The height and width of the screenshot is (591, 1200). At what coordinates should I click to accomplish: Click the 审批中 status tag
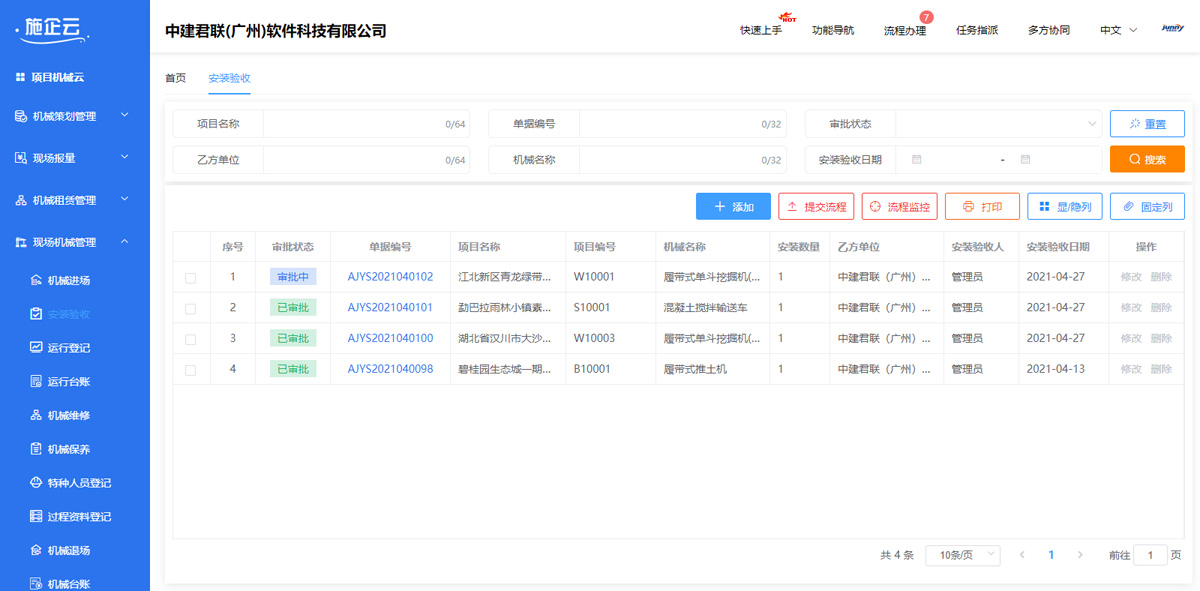pyautogui.click(x=292, y=277)
